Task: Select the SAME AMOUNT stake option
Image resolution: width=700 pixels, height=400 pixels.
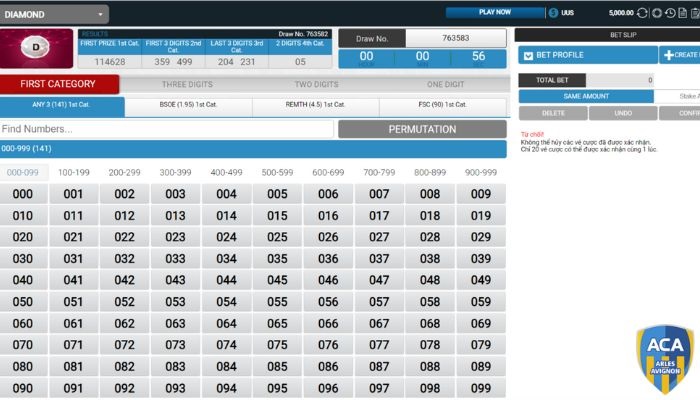Action: pos(585,97)
